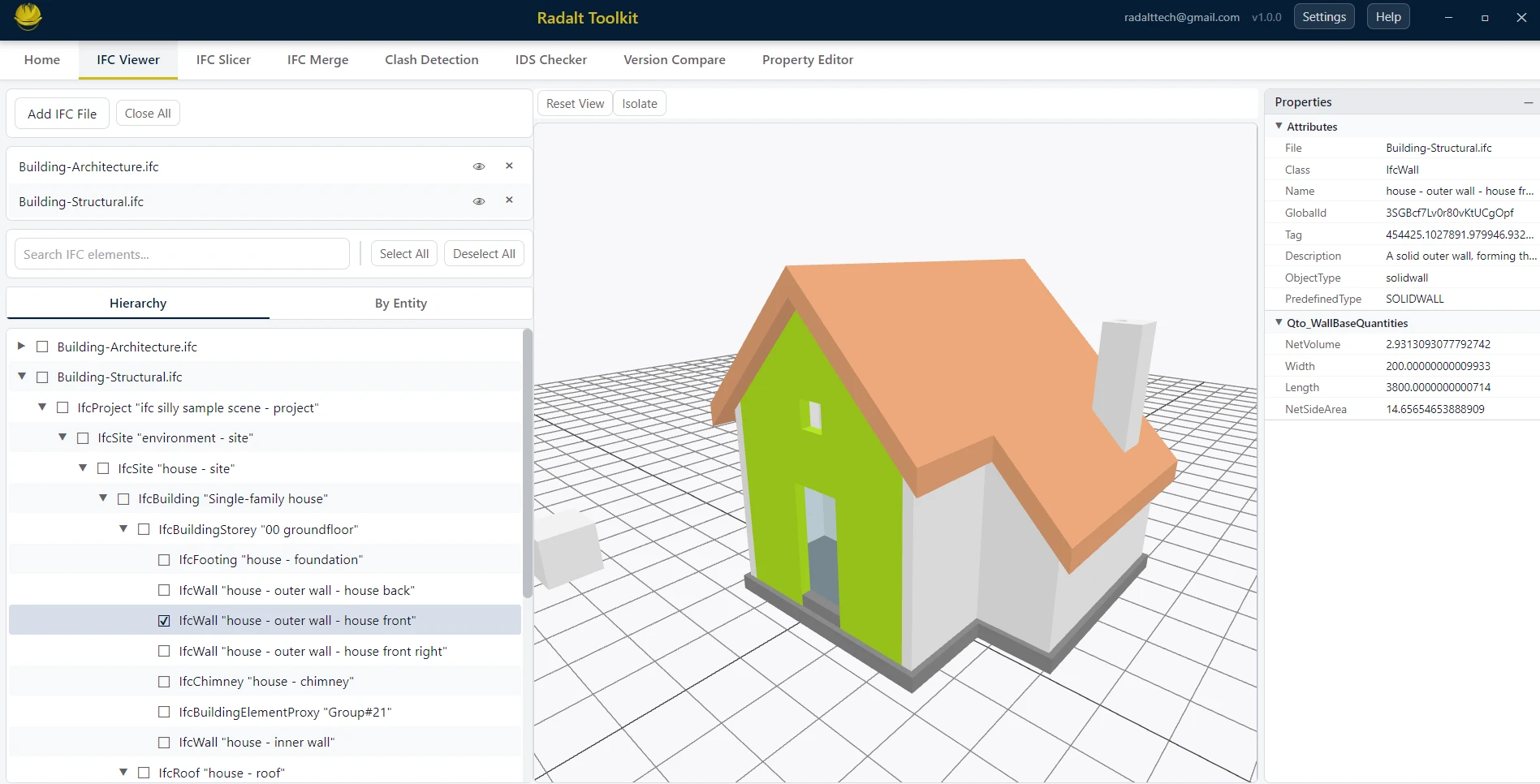This screenshot has height=784, width=1540.
Task: Collapse the Attributes section disclosure triangle
Action: tap(1279, 127)
